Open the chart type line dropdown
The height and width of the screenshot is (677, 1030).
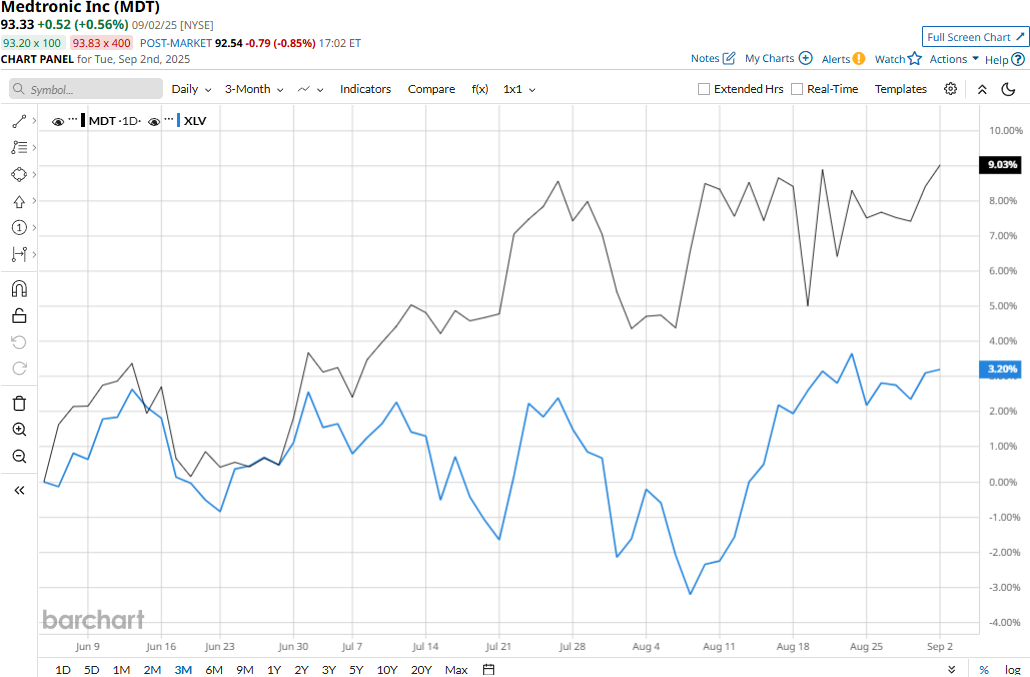pos(311,89)
